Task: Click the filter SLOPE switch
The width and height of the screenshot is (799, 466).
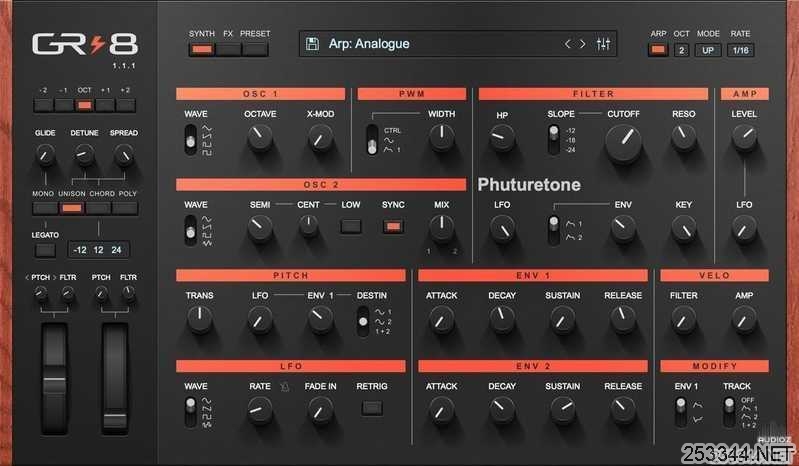Action: (x=554, y=139)
